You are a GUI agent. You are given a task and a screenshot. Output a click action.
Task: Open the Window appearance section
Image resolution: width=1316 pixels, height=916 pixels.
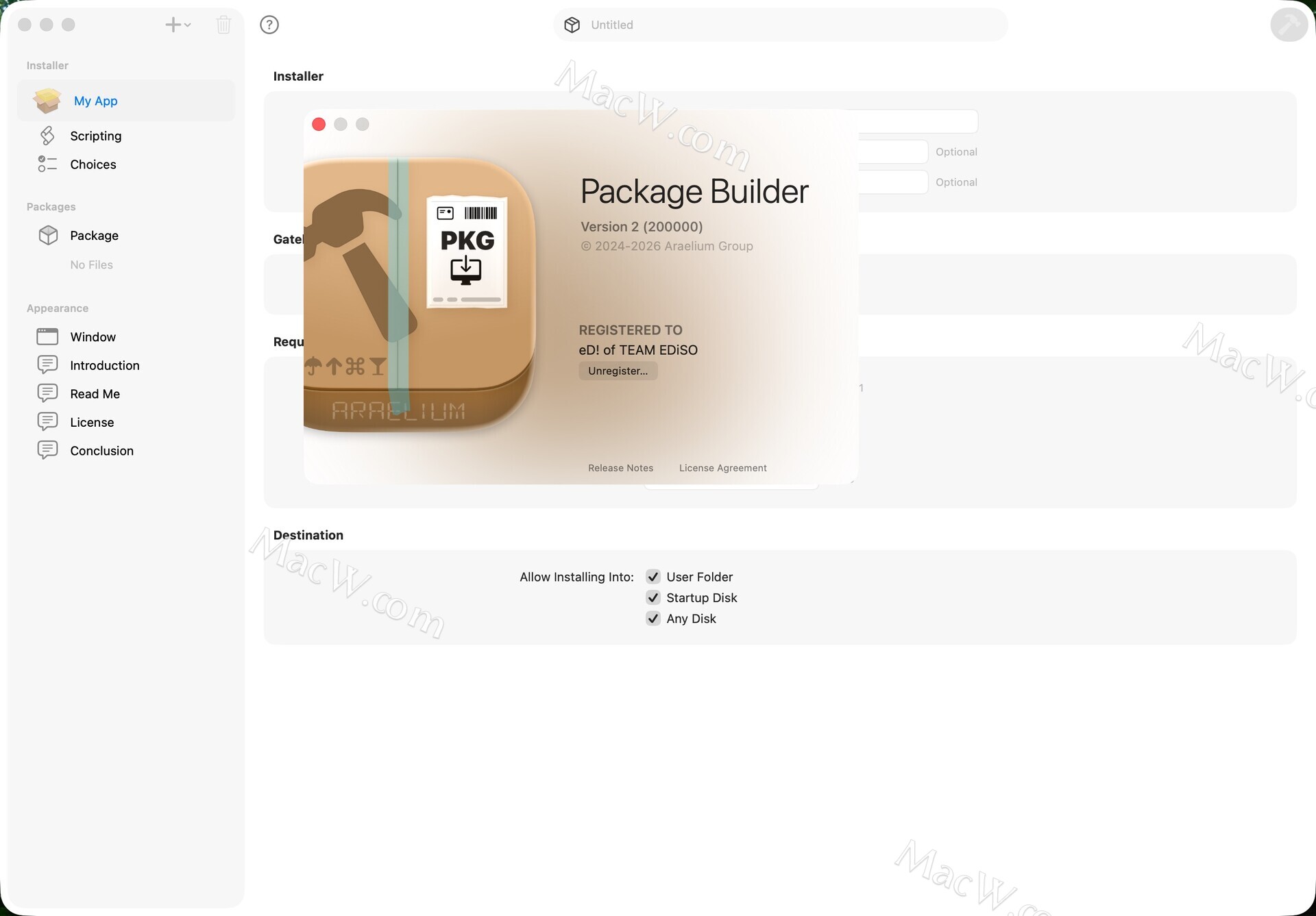pos(93,337)
